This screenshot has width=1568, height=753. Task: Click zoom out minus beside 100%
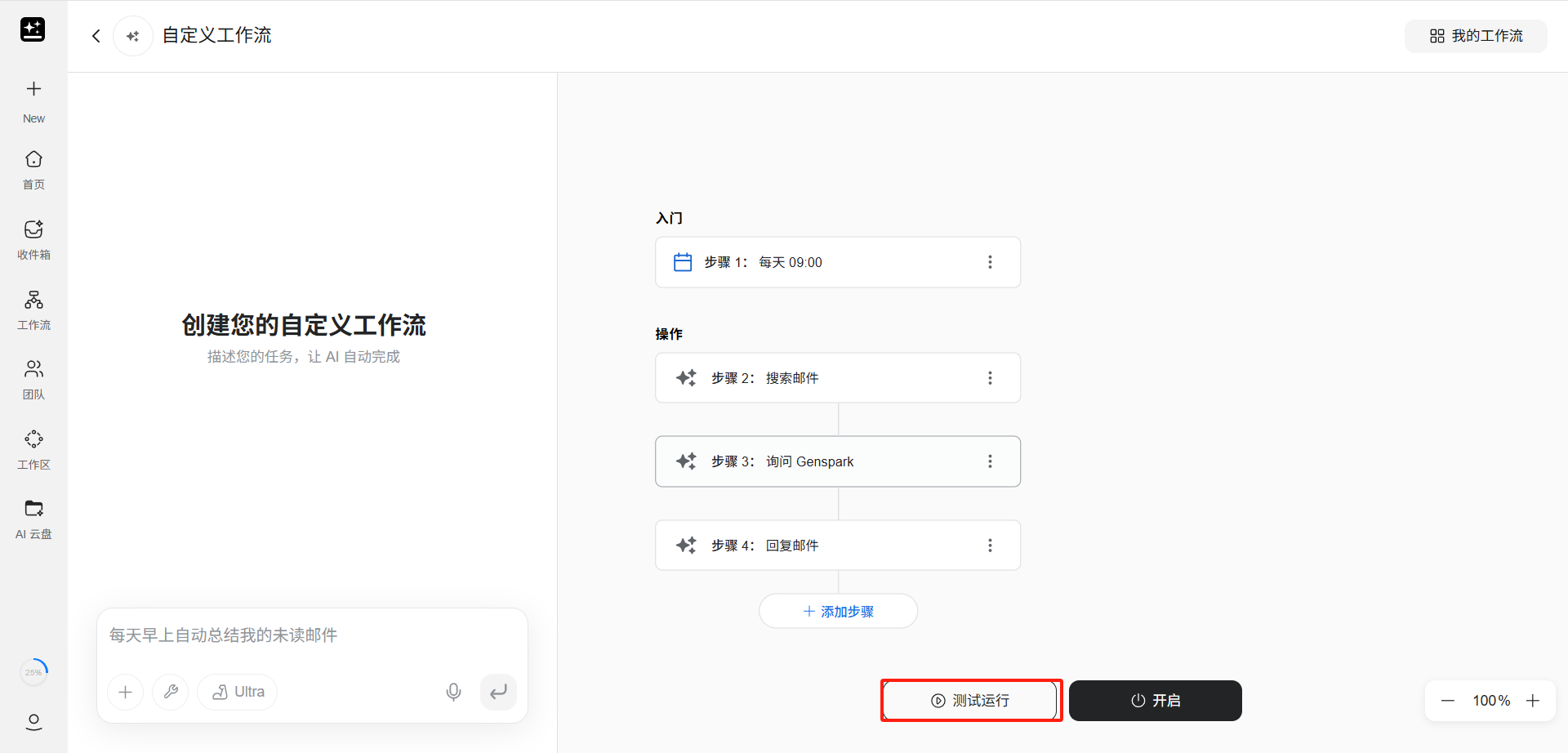(1448, 701)
